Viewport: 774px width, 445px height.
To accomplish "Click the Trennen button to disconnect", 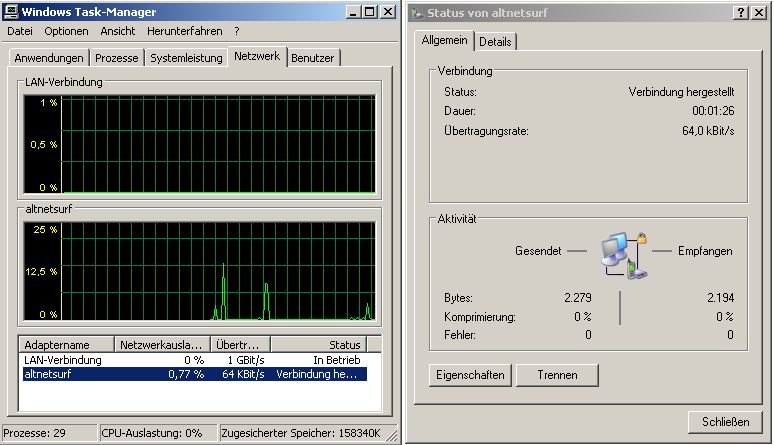I will click(557, 375).
